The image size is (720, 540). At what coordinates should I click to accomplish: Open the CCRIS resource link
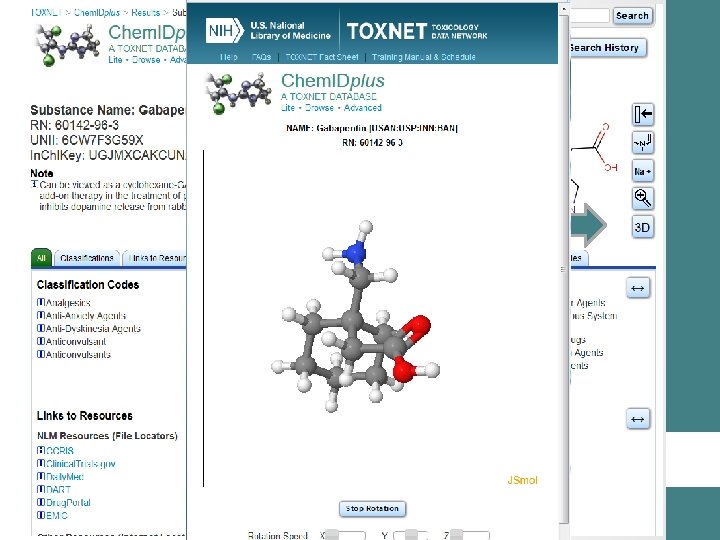(60, 450)
